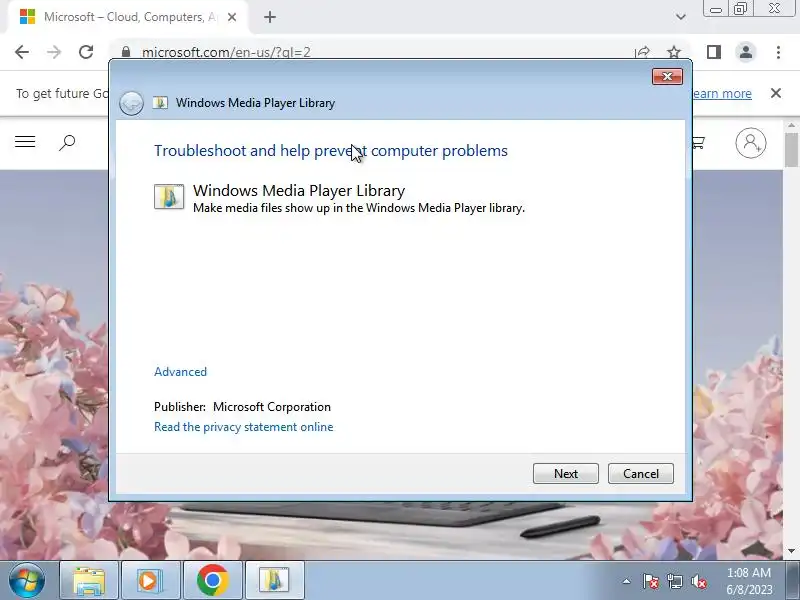Image resolution: width=800 pixels, height=600 pixels.
Task: Click the page scrollbar down arrow
Action: (x=791, y=551)
